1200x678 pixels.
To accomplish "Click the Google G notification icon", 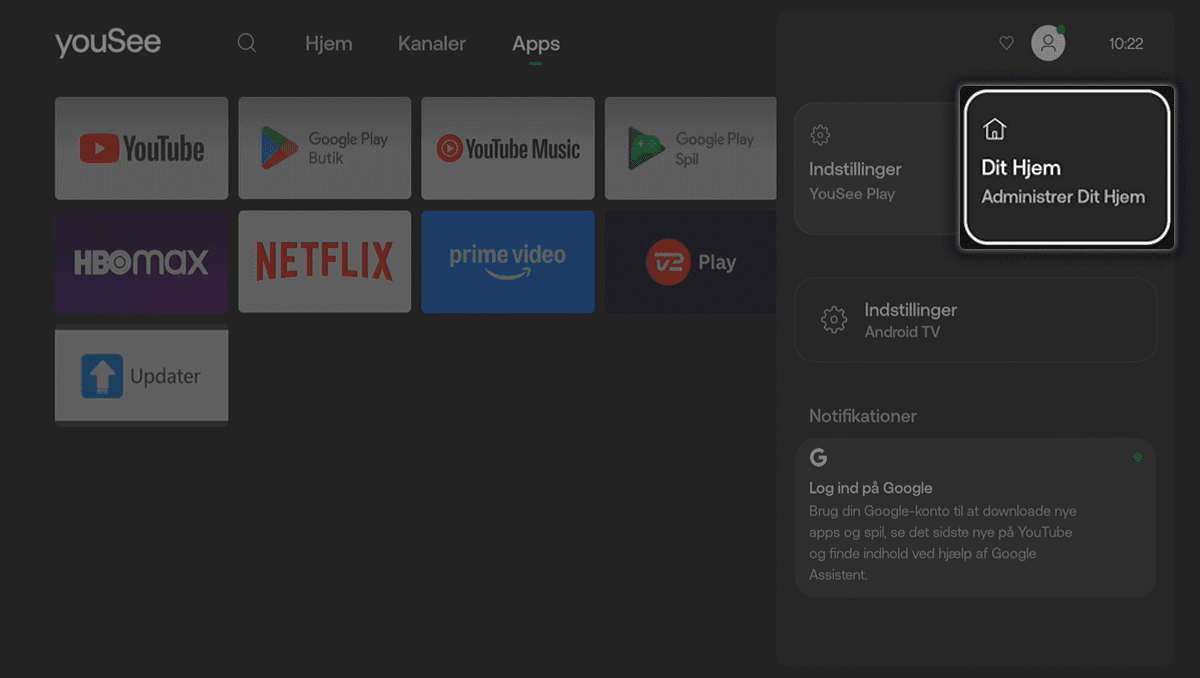I will [818, 458].
